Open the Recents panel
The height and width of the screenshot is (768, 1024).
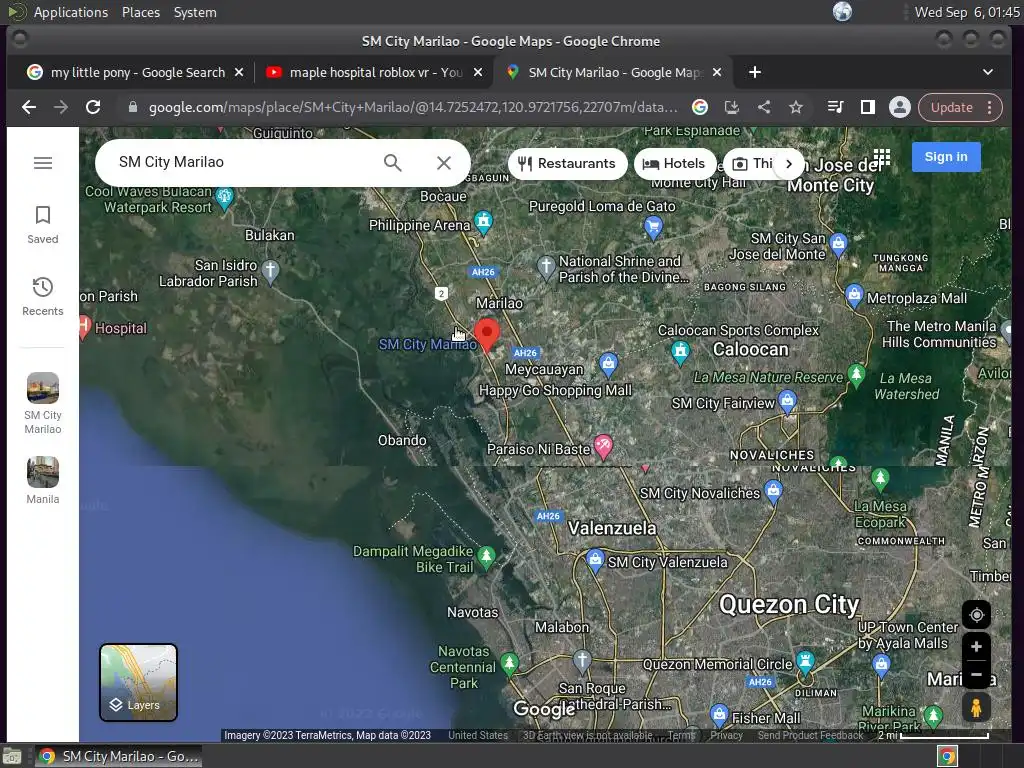click(42, 296)
